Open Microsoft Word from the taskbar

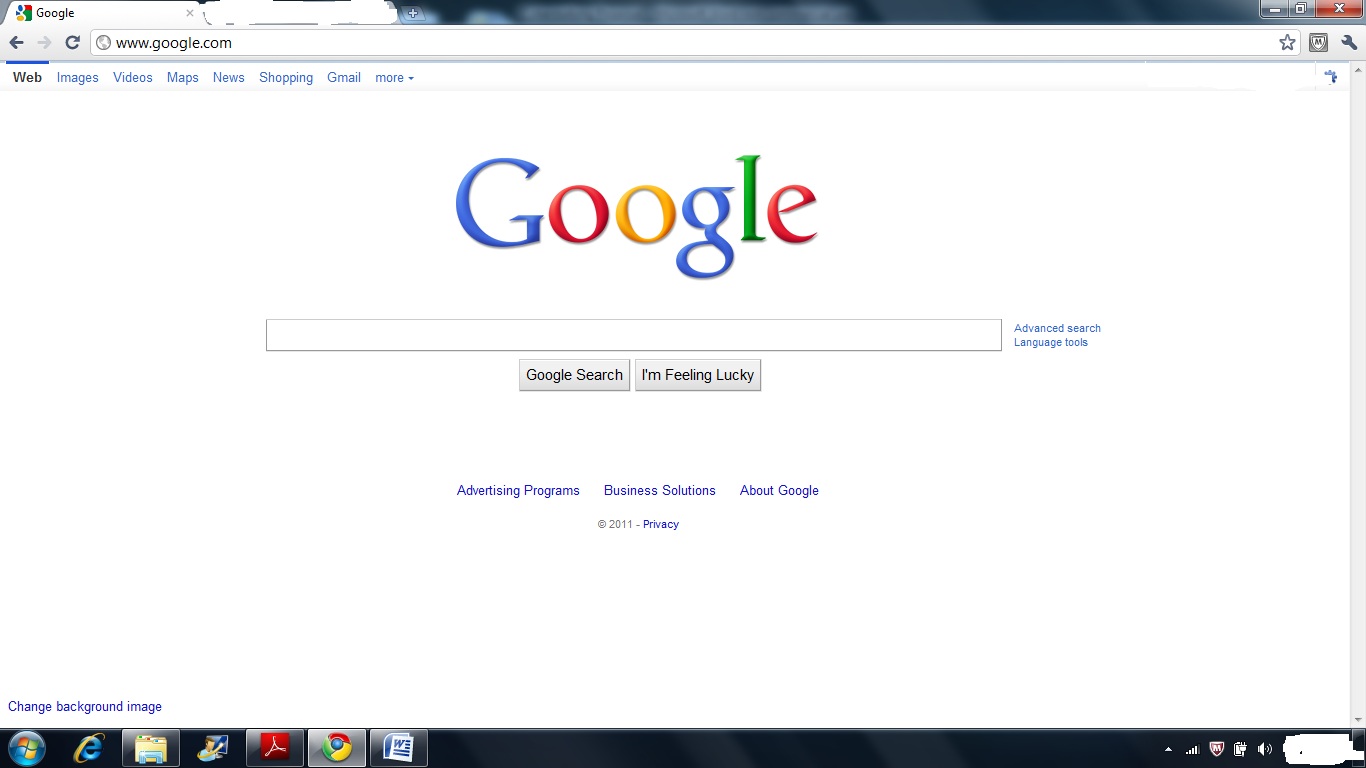coord(399,748)
